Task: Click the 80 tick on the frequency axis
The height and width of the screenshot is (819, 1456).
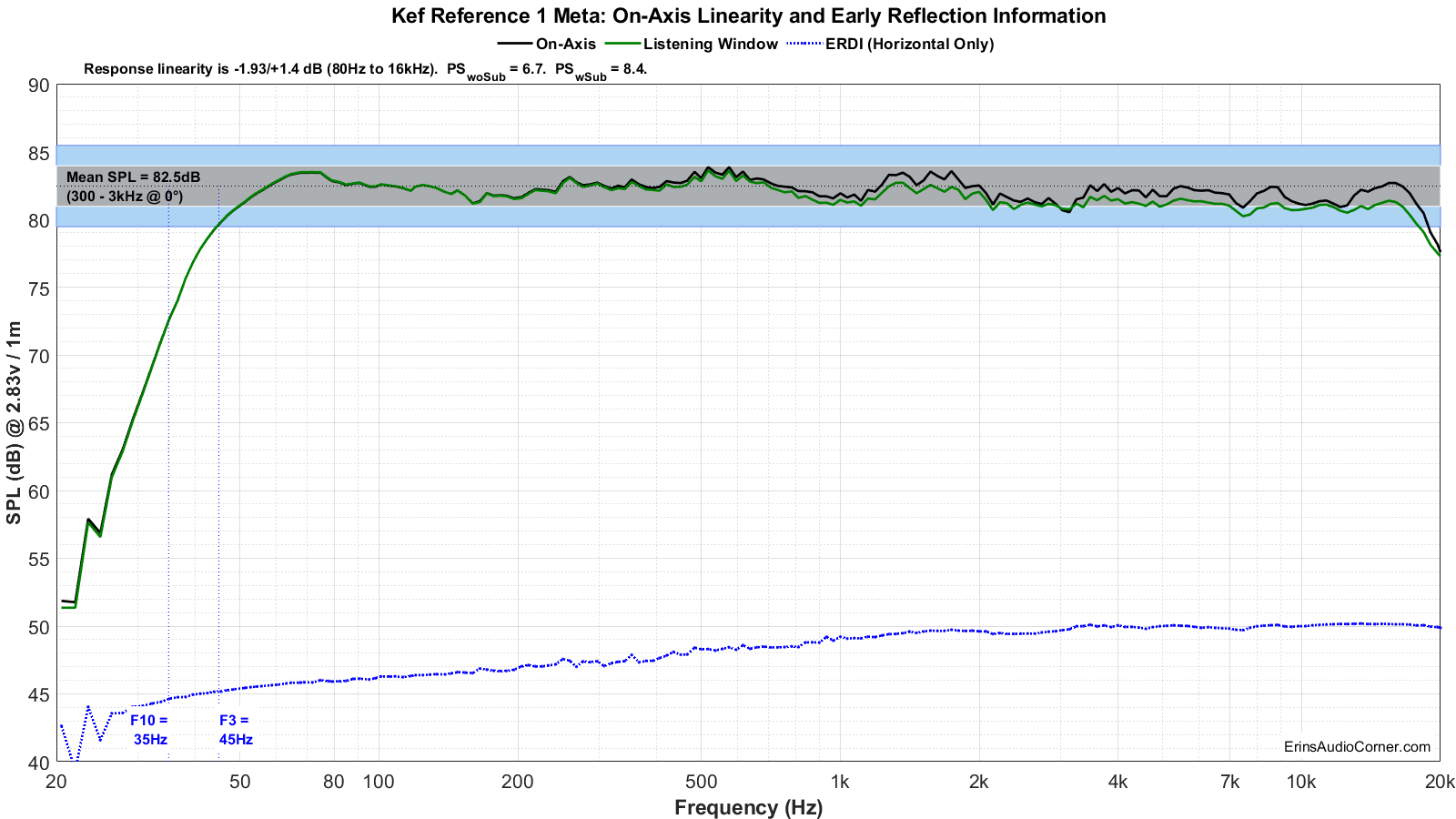Action: tap(334, 782)
